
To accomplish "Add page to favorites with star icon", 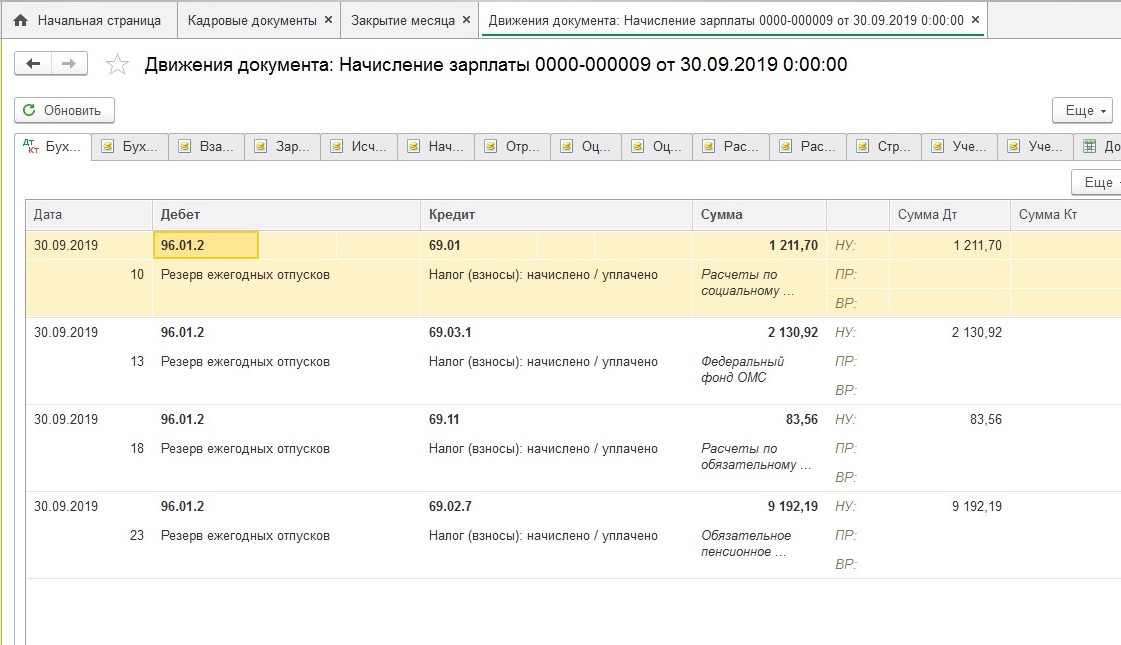I will 118,65.
